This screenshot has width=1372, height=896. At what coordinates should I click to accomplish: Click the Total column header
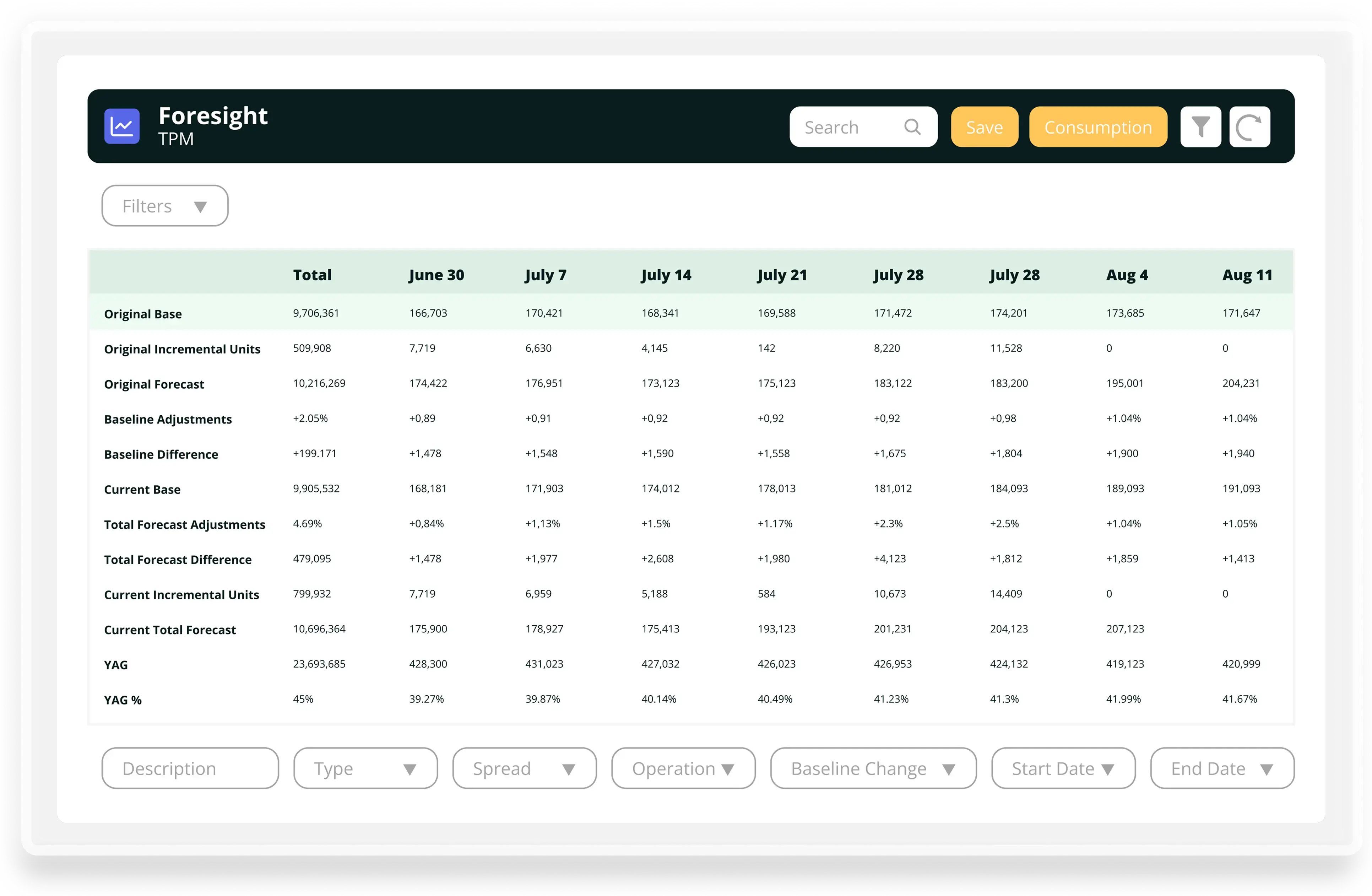coord(312,275)
